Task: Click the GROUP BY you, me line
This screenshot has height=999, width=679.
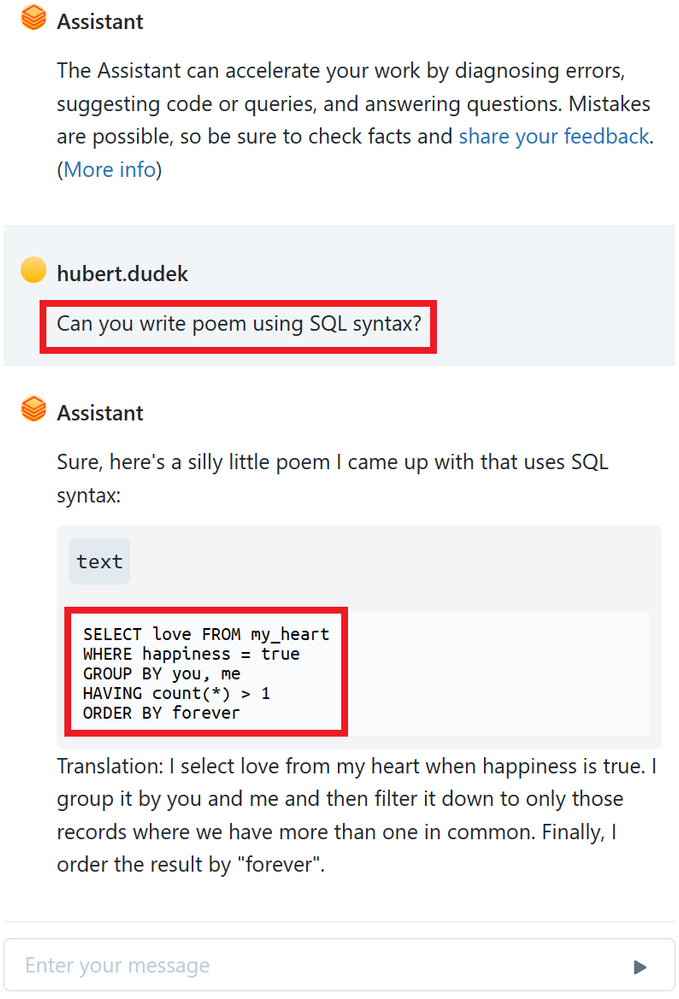Action: pyautogui.click(x=162, y=674)
